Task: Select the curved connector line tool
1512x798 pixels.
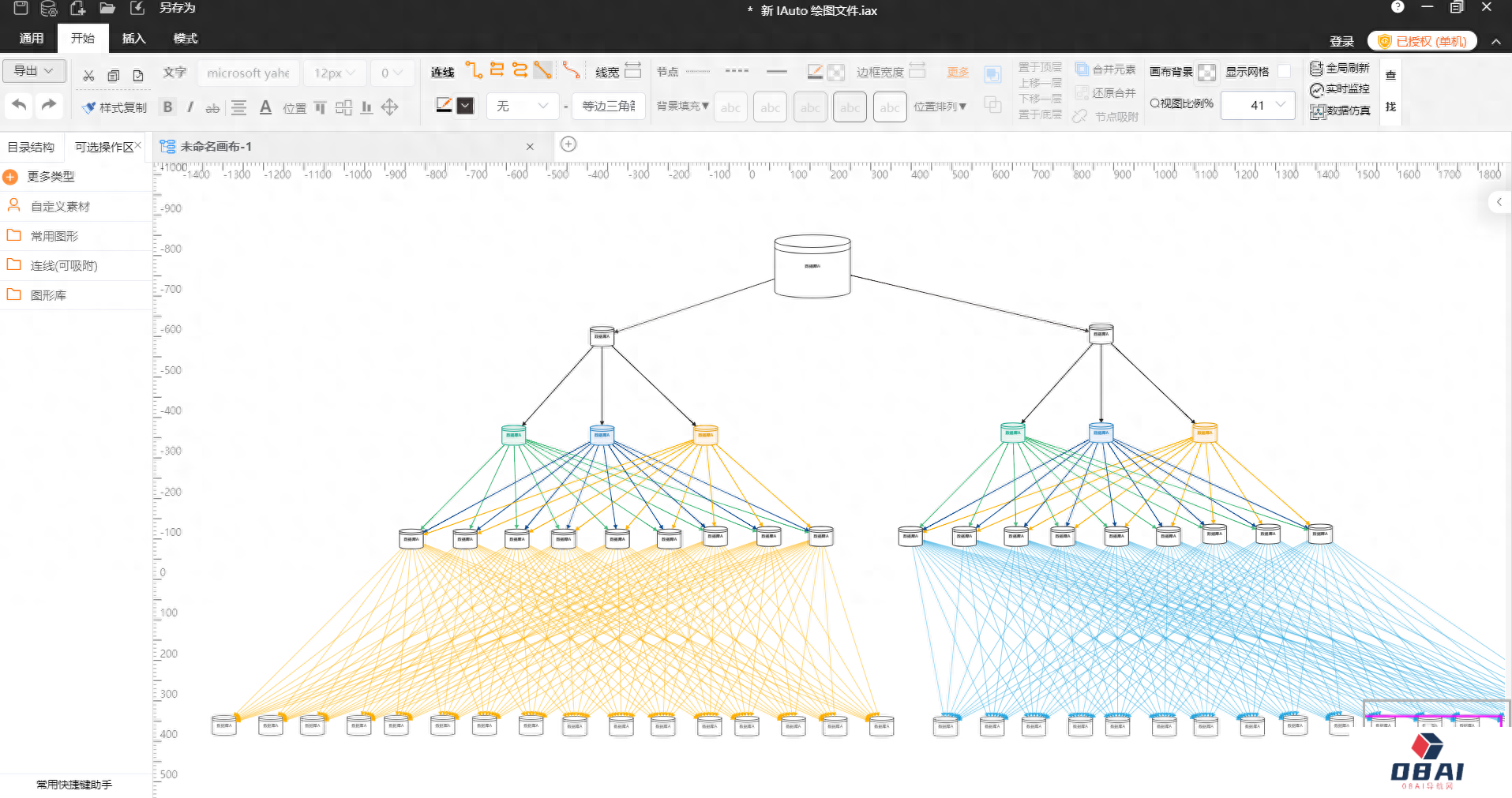Action: click(571, 71)
